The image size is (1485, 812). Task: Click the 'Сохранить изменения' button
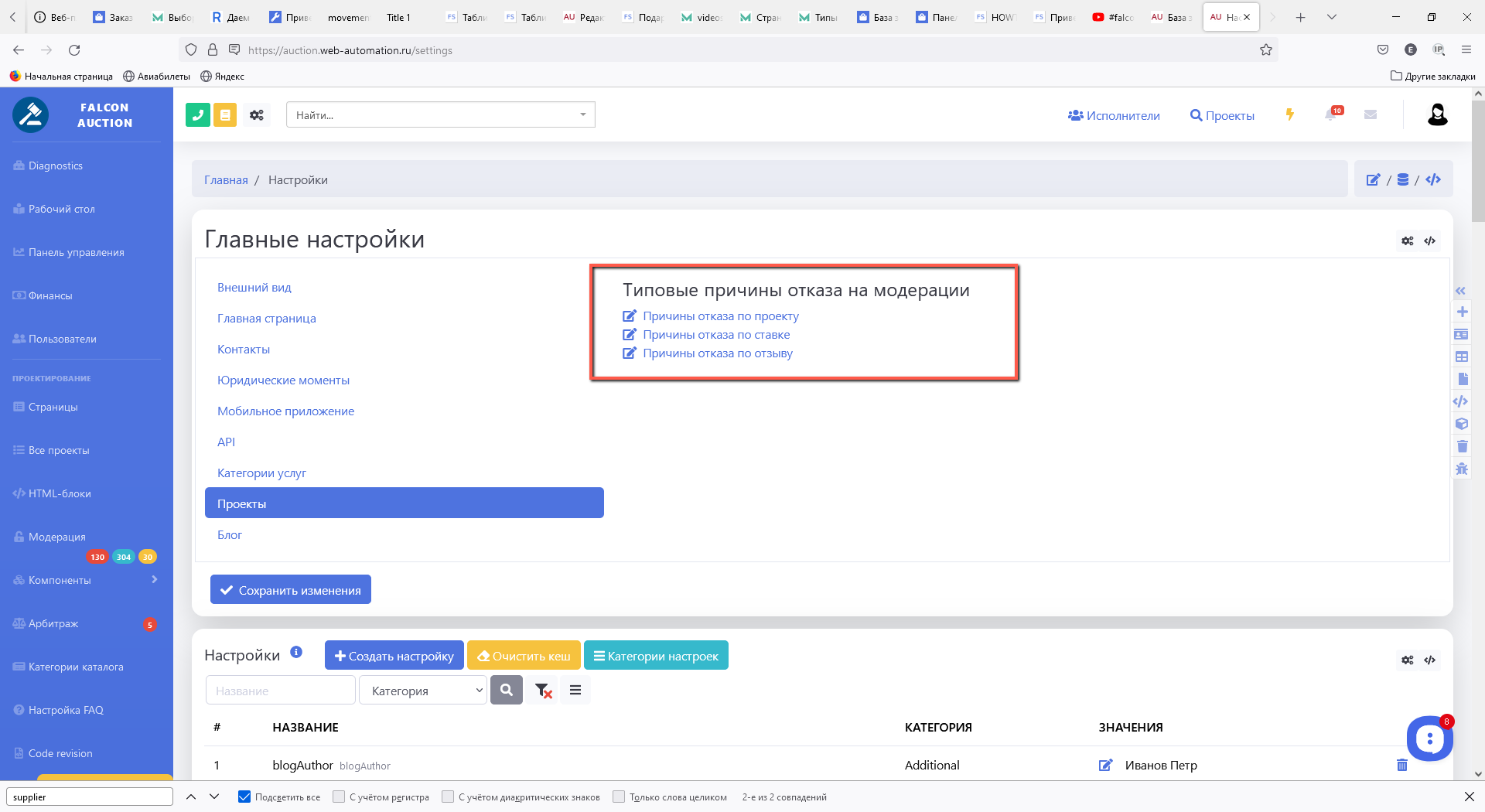pos(291,590)
